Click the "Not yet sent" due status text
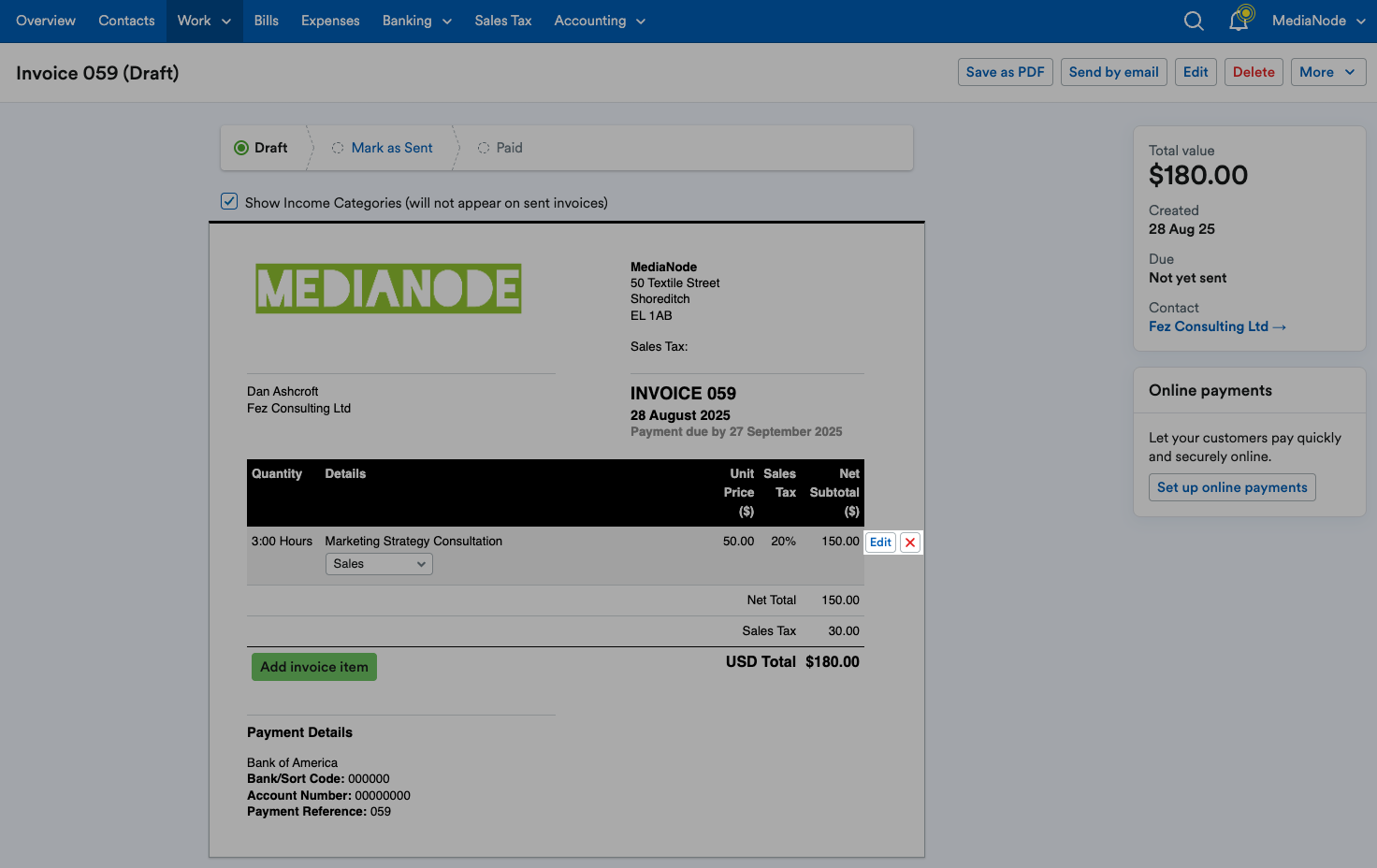Viewport: 1377px width, 868px height. tap(1187, 278)
